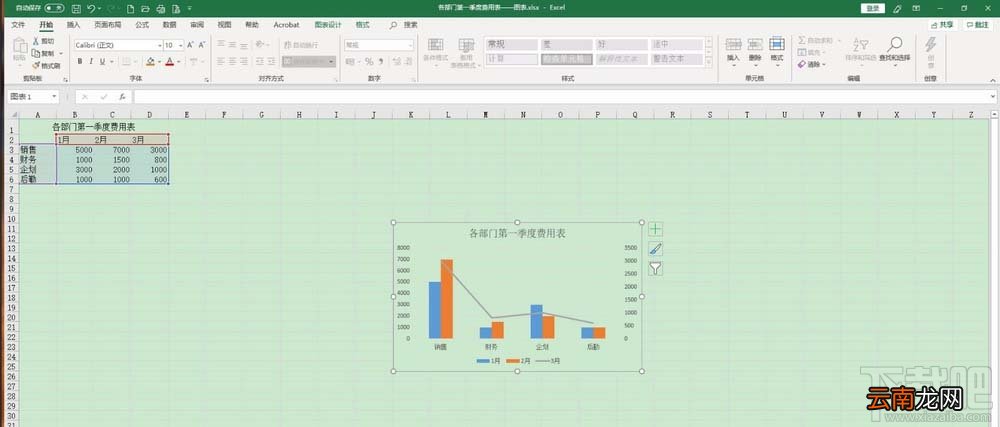Click the New blank workbook icon
This screenshot has width=1000, height=427.
click(x=131, y=9)
